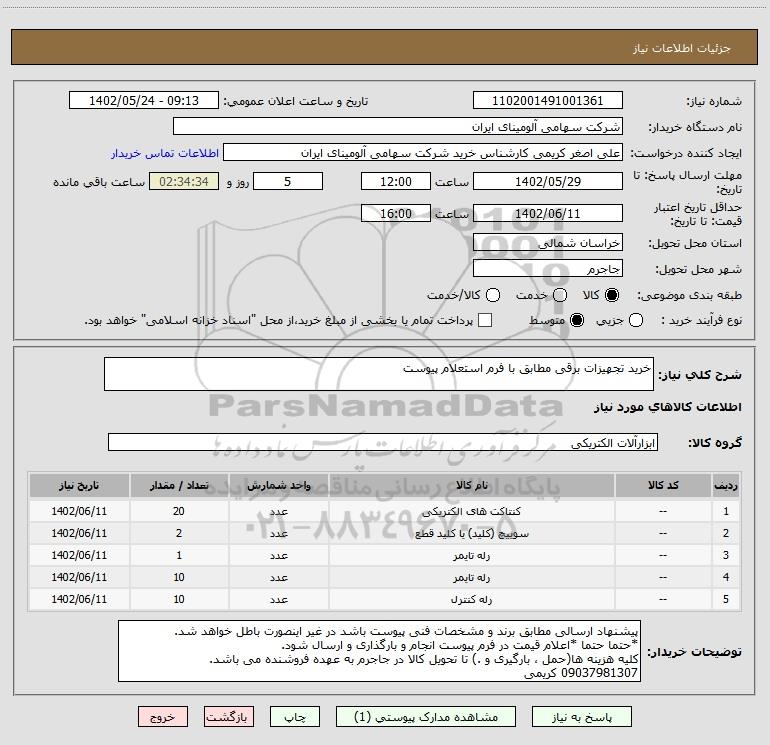Screen dimensions: 770x745
Task: Select رله تایمر in row 4
Action: point(471,578)
